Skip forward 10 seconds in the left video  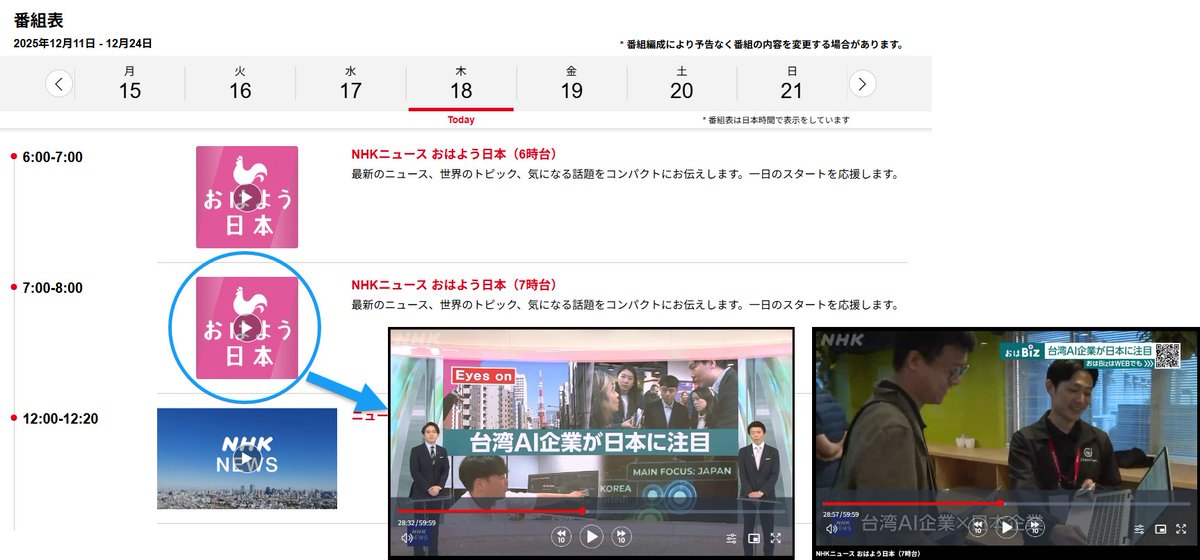tap(622, 537)
